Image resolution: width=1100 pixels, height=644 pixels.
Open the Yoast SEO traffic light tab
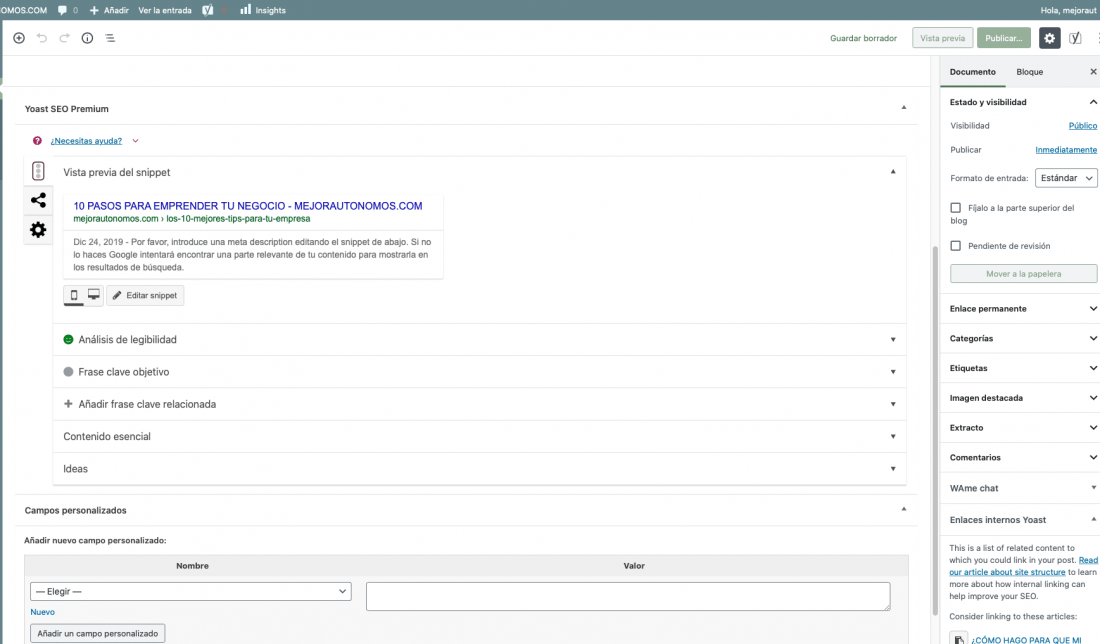[x=38, y=171]
